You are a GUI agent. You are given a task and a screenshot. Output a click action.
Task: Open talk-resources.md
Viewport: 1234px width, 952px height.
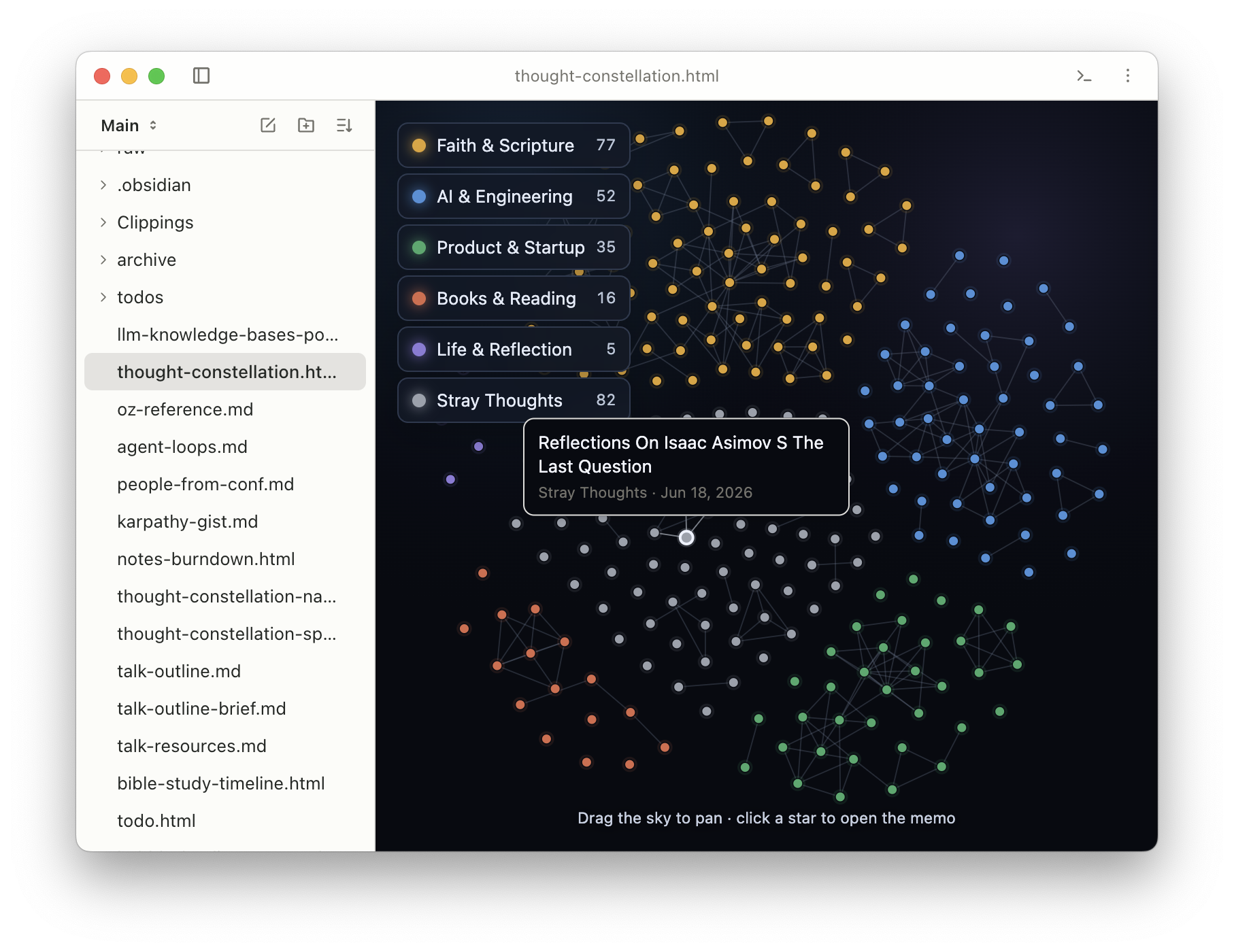pyautogui.click(x=225, y=746)
